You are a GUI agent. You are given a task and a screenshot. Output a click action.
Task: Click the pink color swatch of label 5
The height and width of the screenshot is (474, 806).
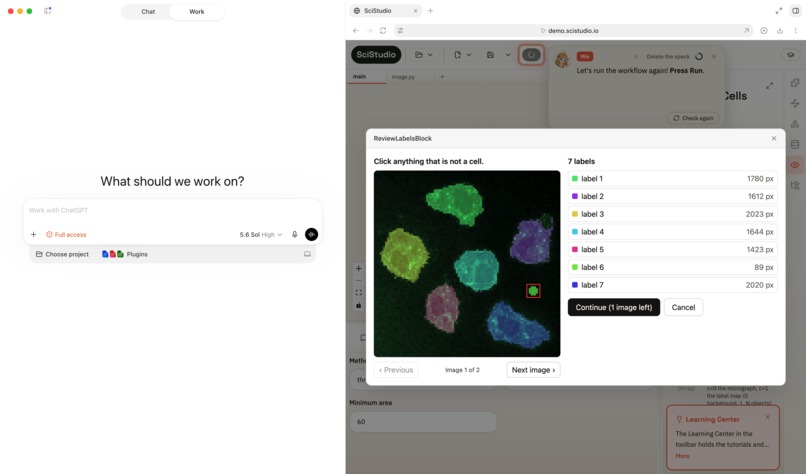[x=575, y=249]
